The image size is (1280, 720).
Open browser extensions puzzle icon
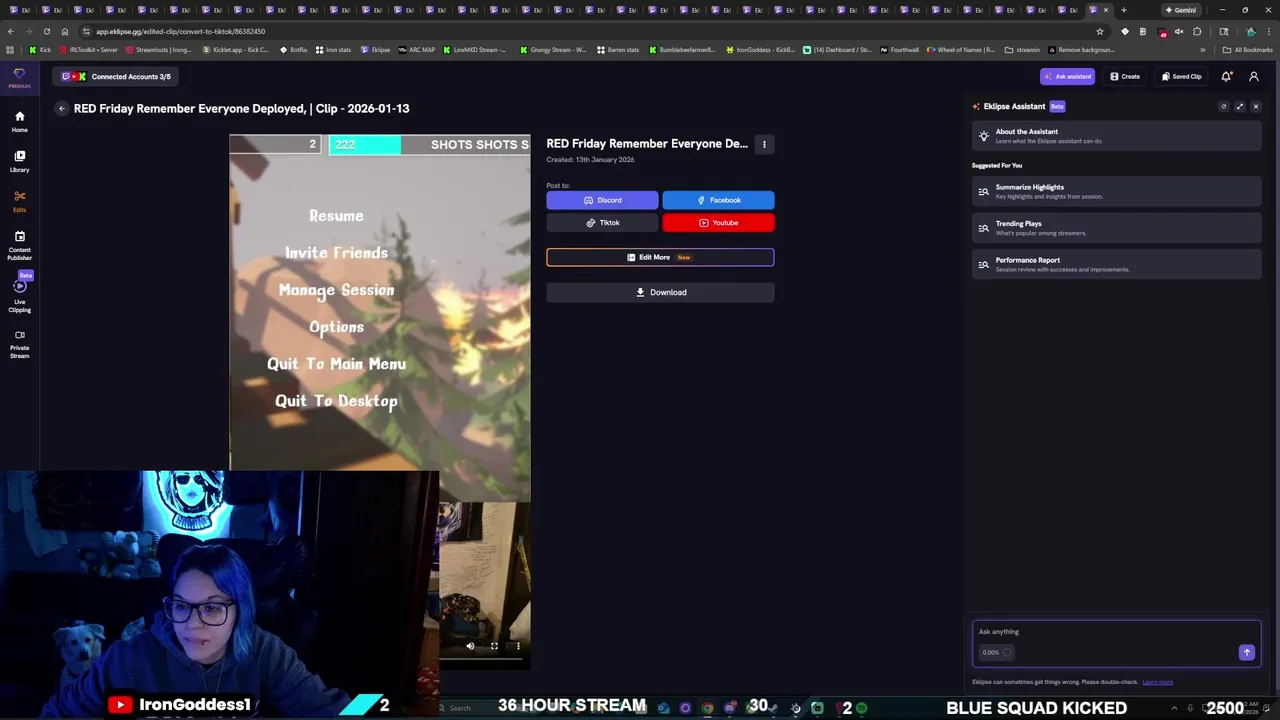tap(1197, 31)
